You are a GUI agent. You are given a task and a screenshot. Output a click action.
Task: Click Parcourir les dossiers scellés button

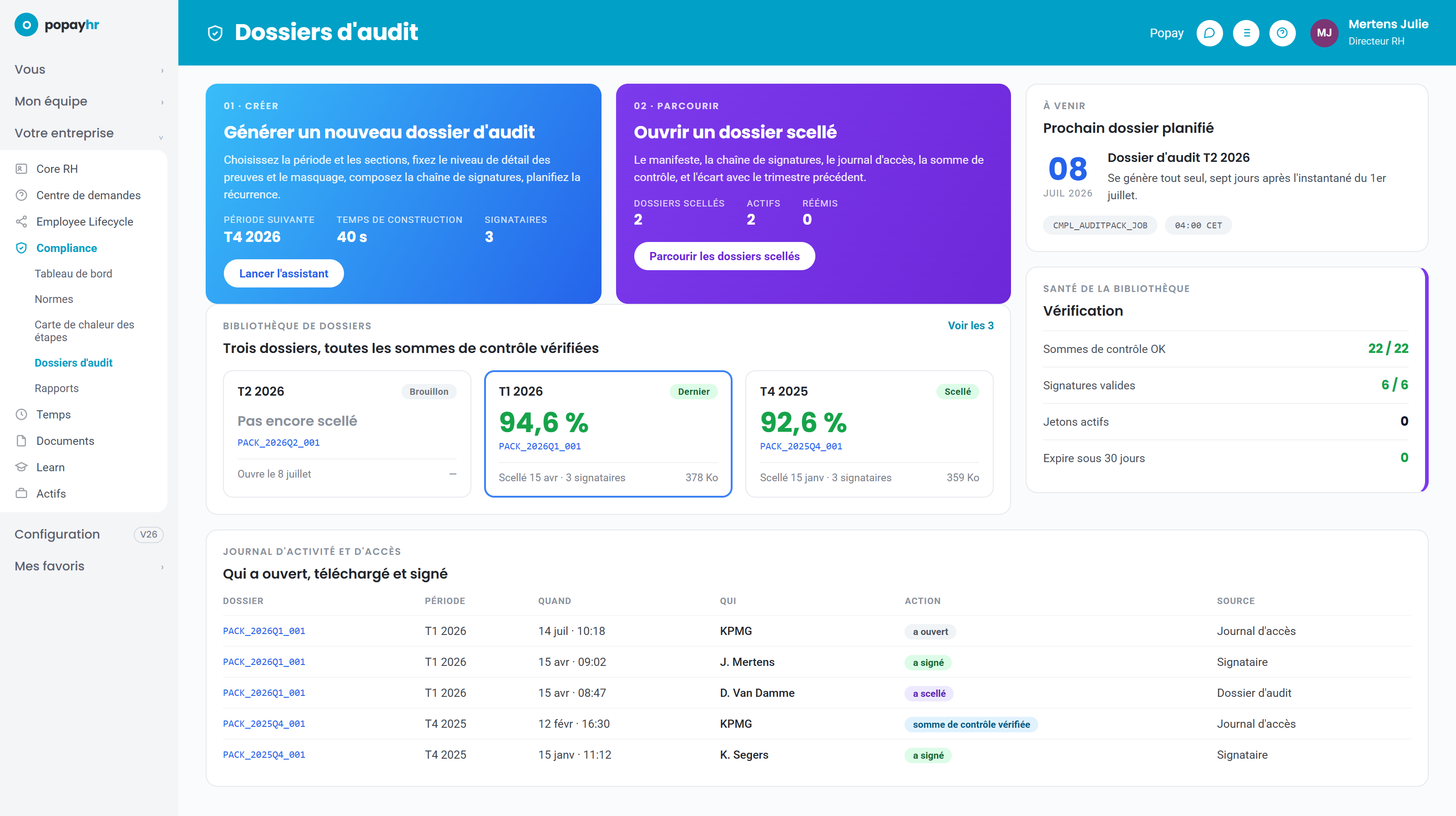tap(724, 256)
